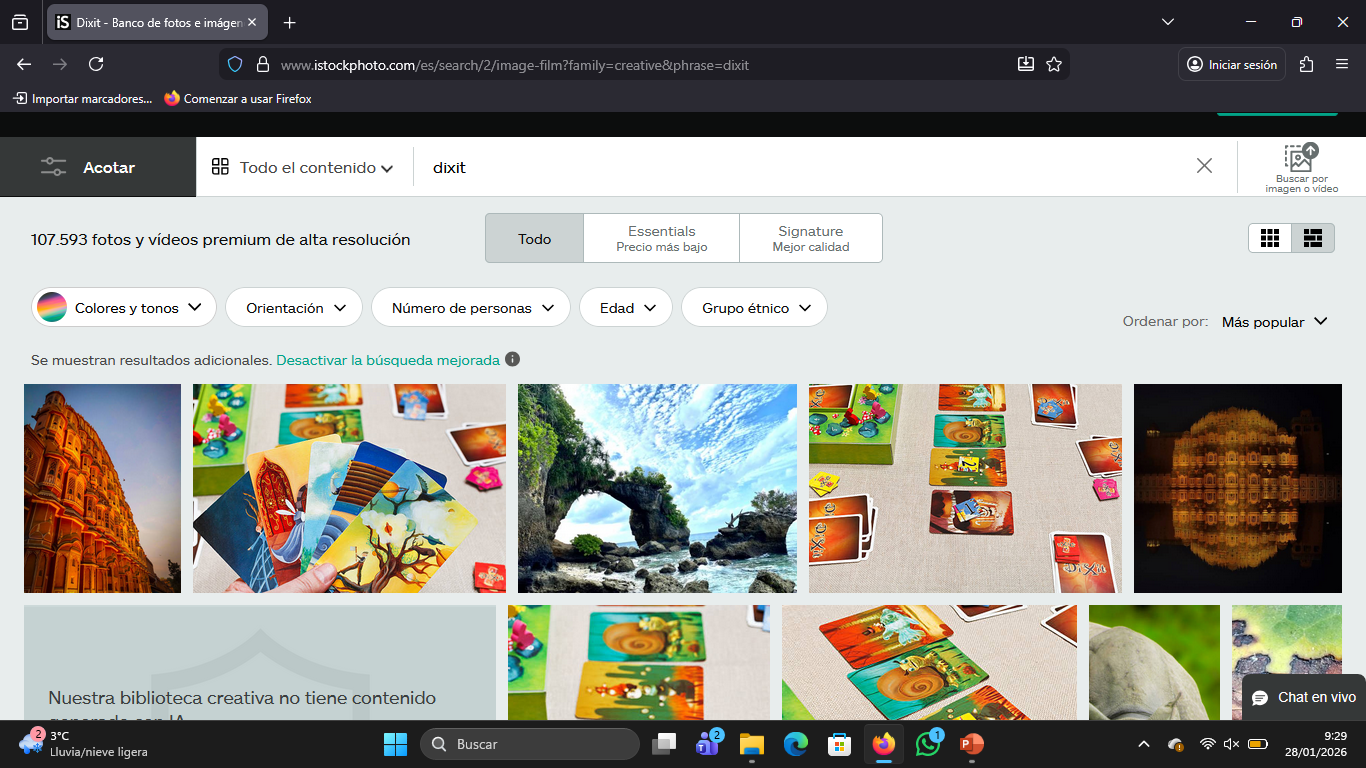Open the Firefox extensions icon

coord(1306,64)
